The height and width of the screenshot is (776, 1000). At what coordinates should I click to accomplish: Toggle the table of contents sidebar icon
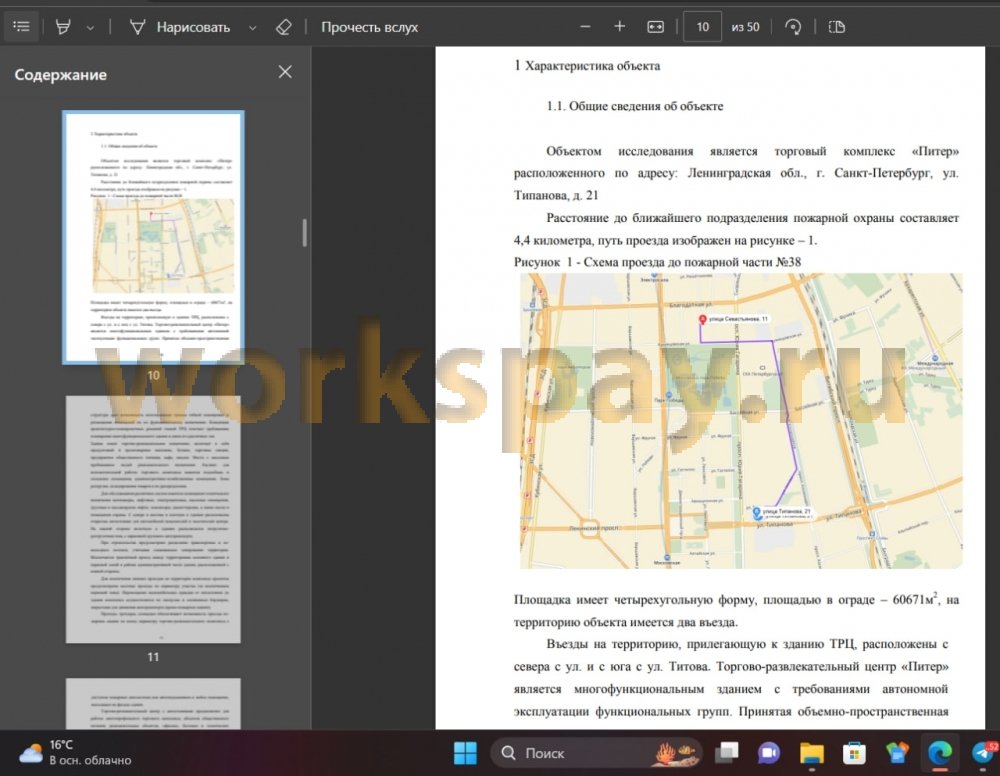click(x=21, y=27)
